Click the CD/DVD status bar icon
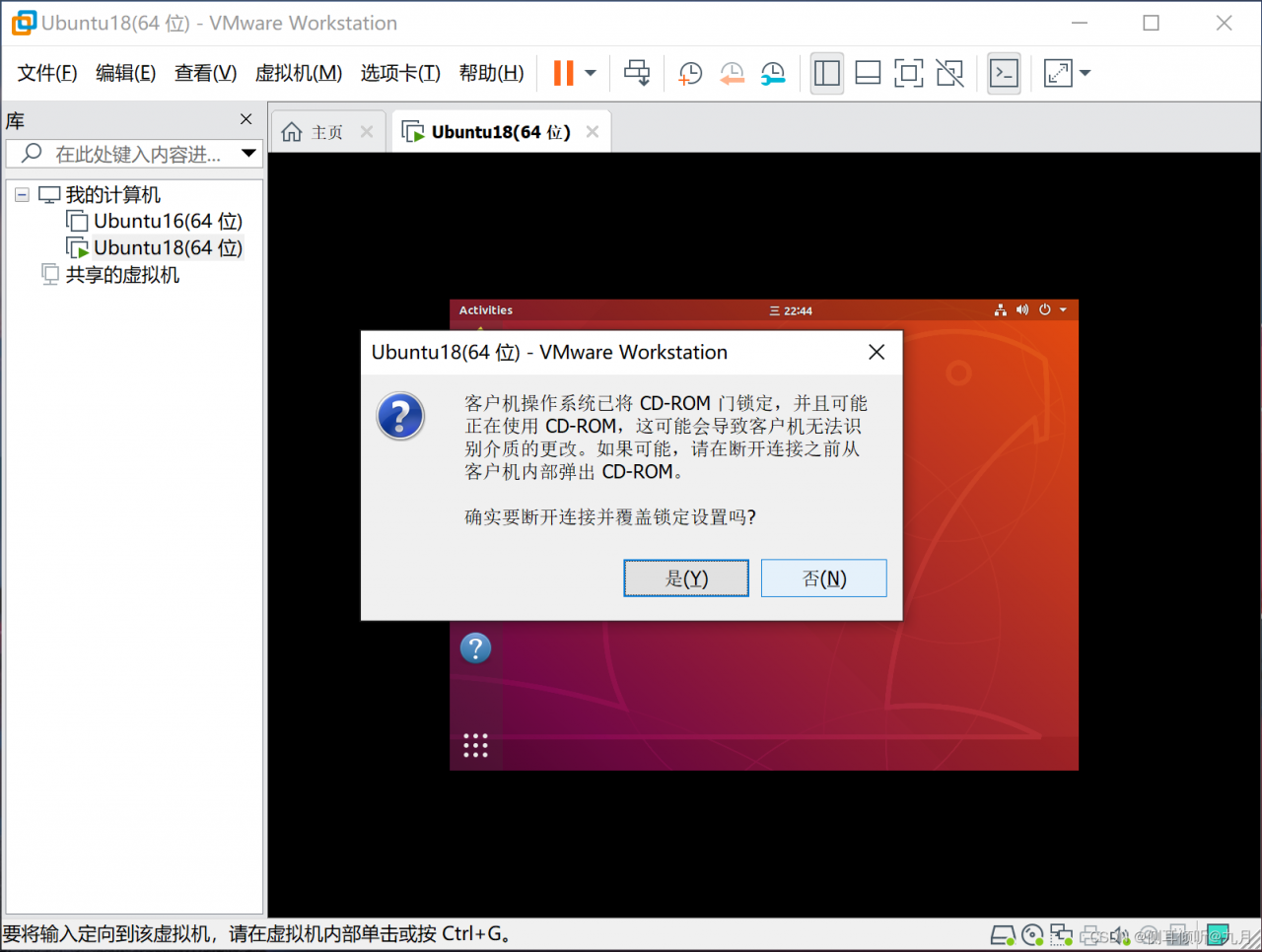 tap(1032, 935)
